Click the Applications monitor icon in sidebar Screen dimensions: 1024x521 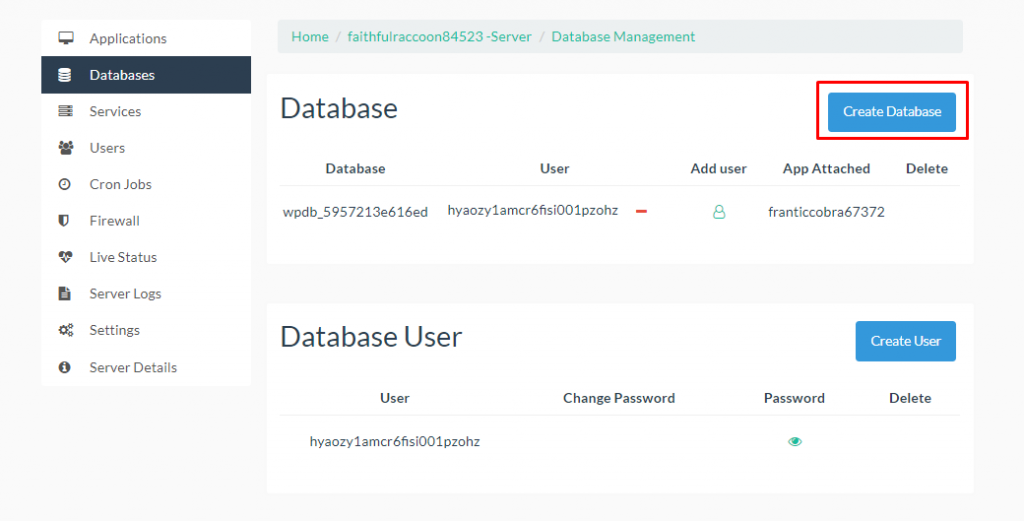(x=65, y=38)
